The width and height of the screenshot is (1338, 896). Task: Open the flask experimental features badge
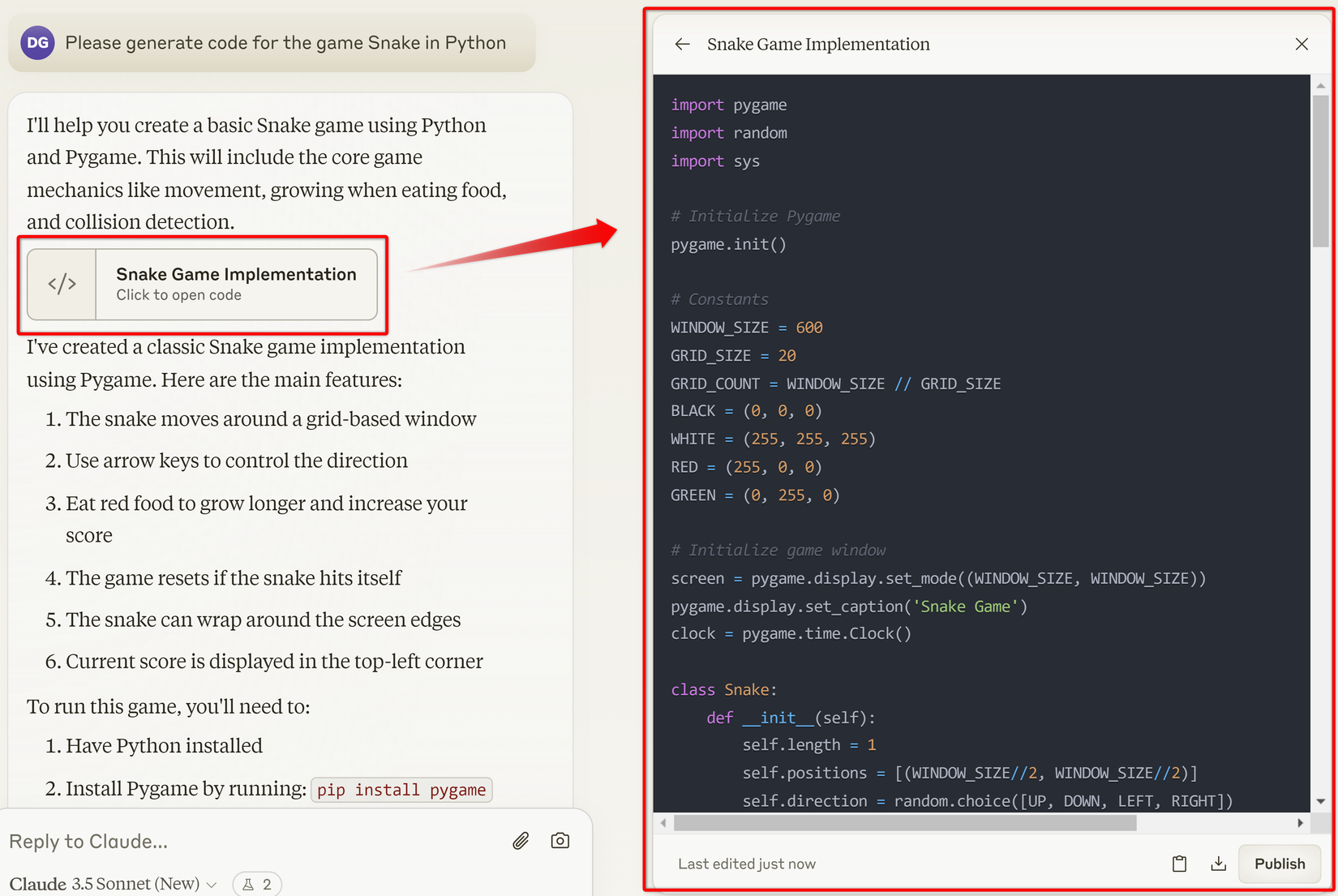point(257,884)
